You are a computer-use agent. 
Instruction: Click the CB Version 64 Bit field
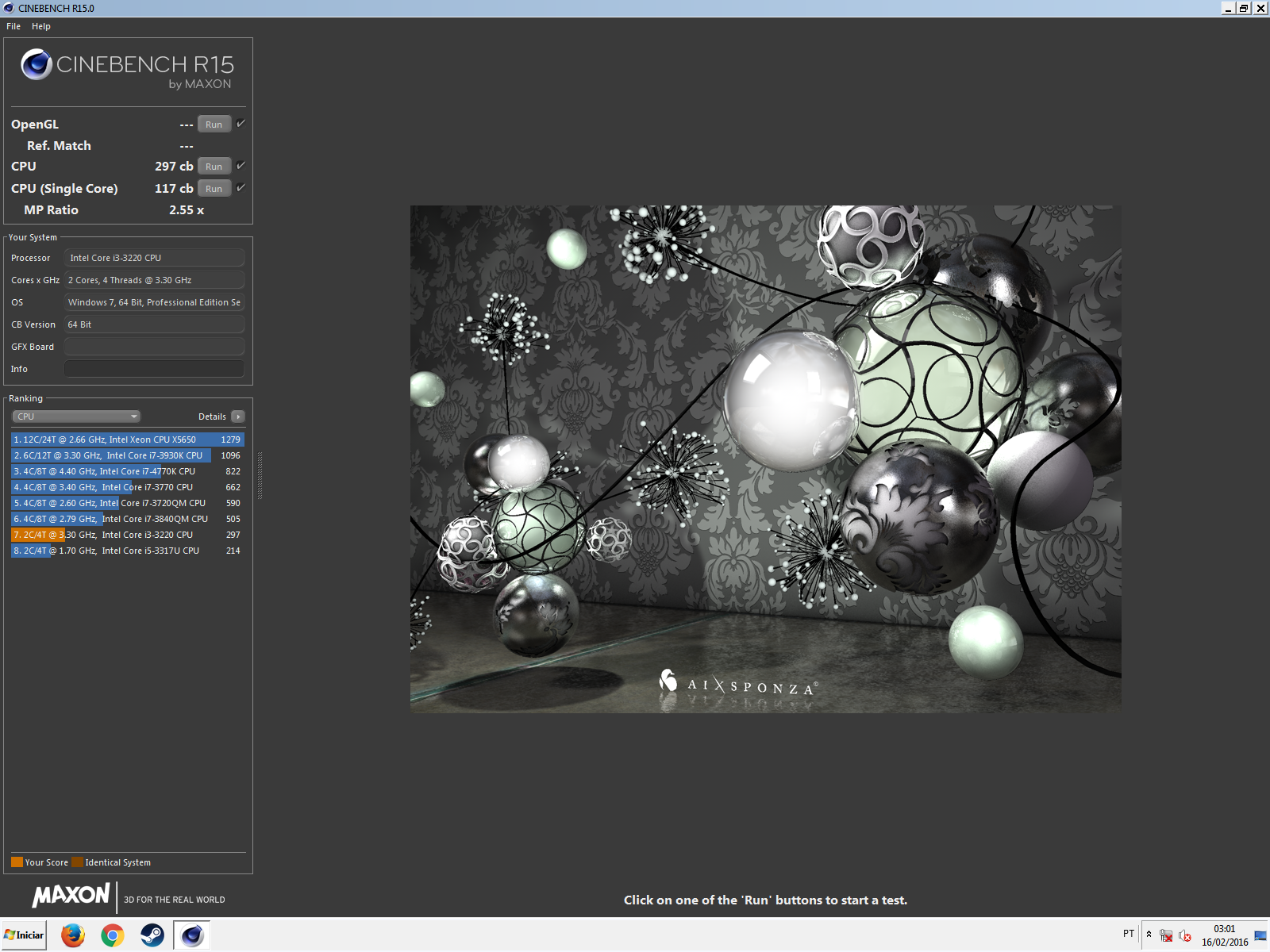[x=155, y=324]
